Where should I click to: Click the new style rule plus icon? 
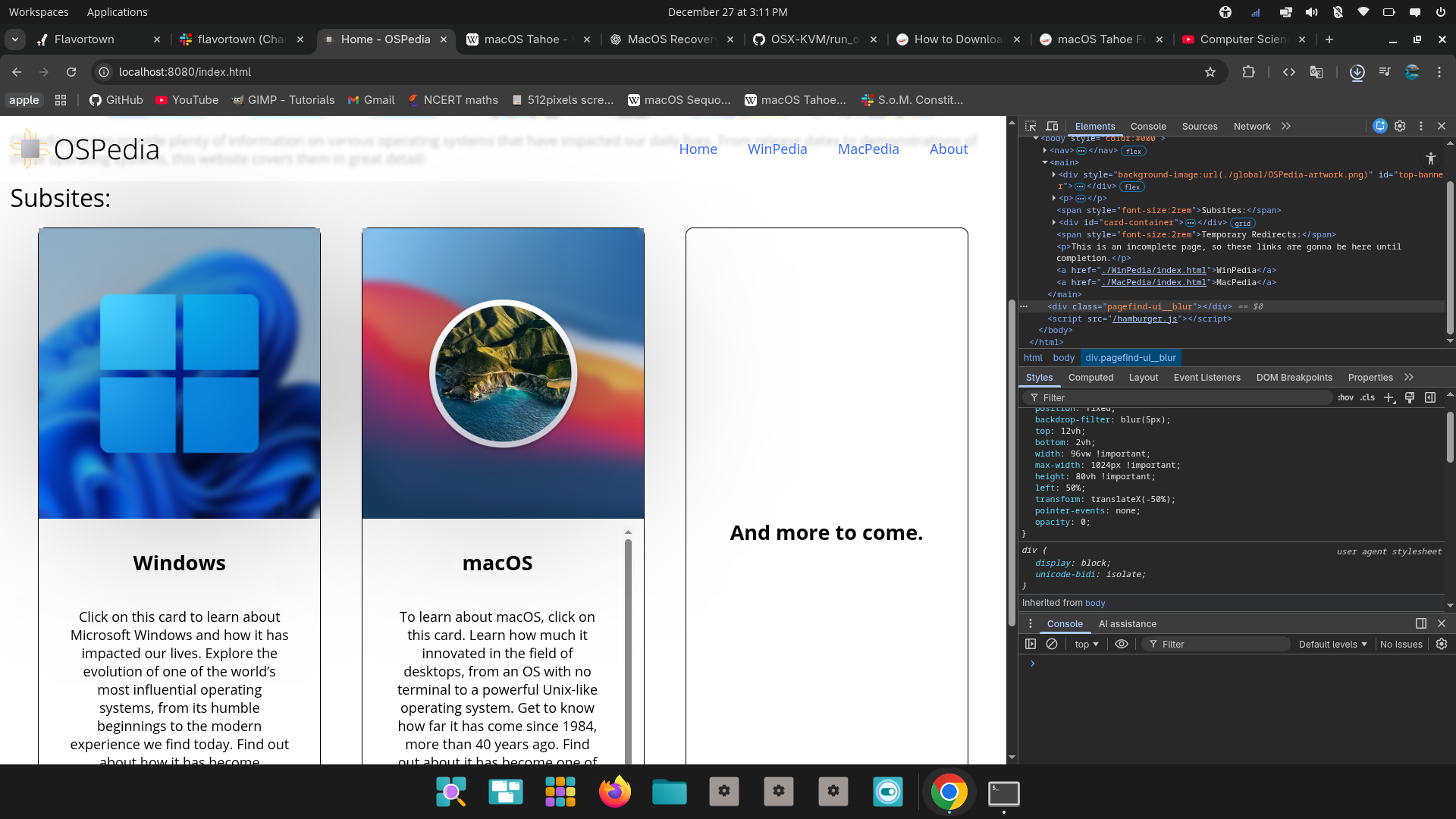[1389, 397]
